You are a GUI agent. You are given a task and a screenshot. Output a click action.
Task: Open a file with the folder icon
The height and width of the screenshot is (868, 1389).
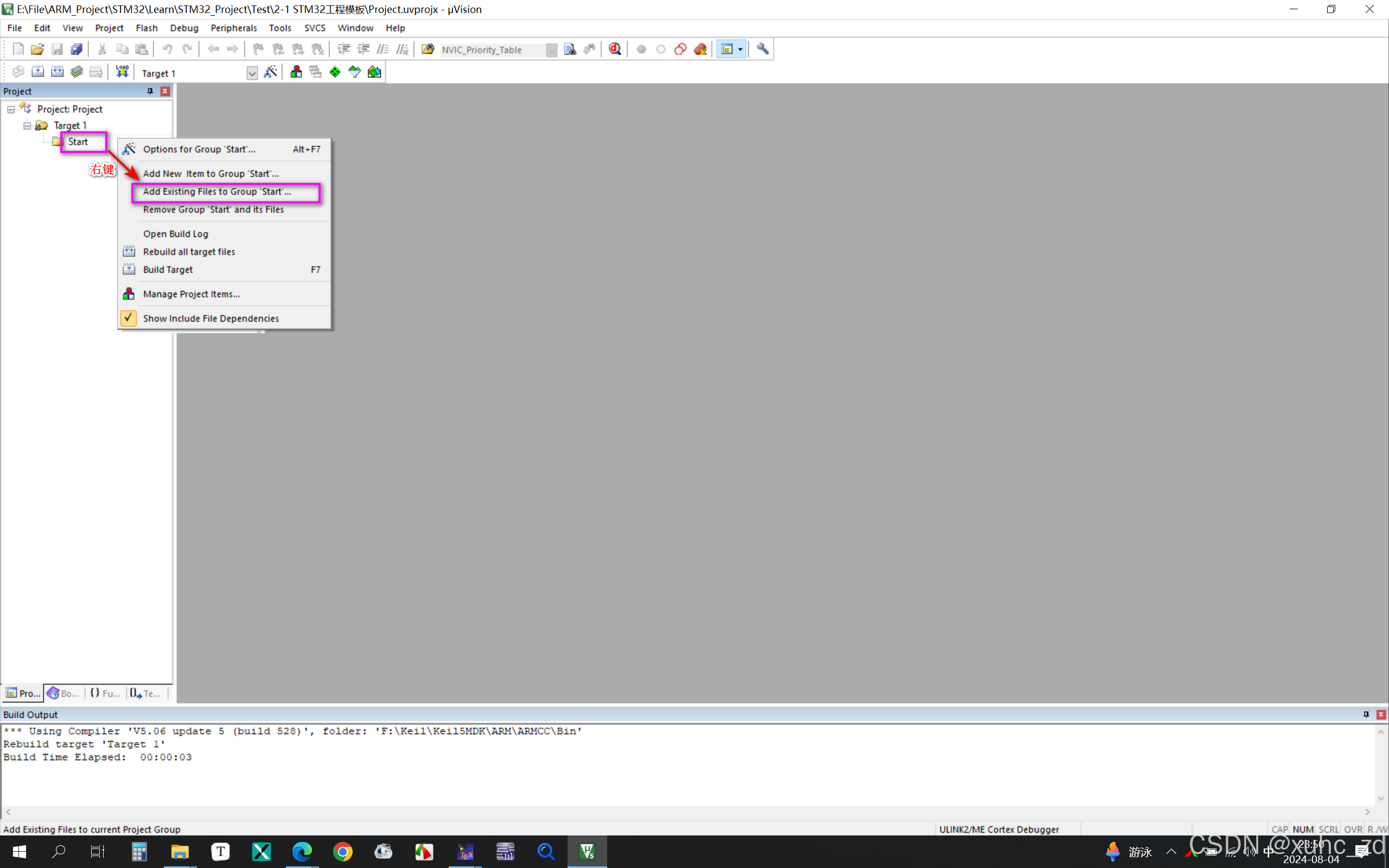(37, 49)
